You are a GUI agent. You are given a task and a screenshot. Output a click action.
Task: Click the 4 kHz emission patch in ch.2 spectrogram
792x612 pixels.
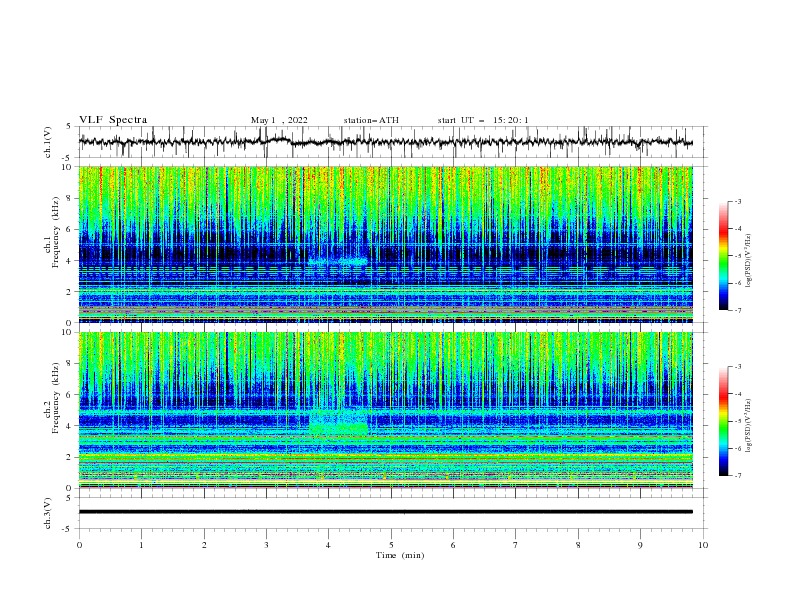[338, 423]
